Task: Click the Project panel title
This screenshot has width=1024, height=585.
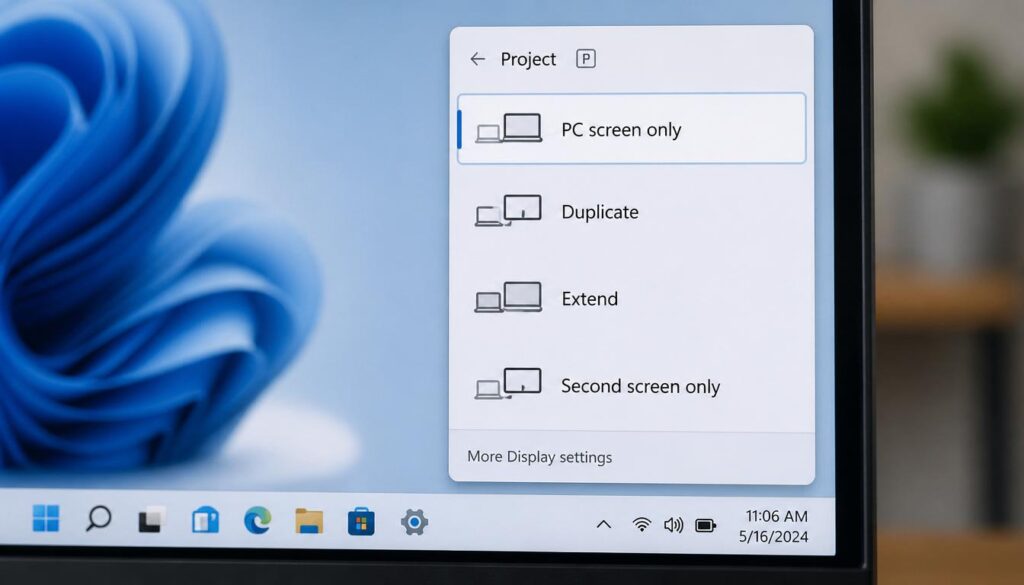Action: point(528,59)
